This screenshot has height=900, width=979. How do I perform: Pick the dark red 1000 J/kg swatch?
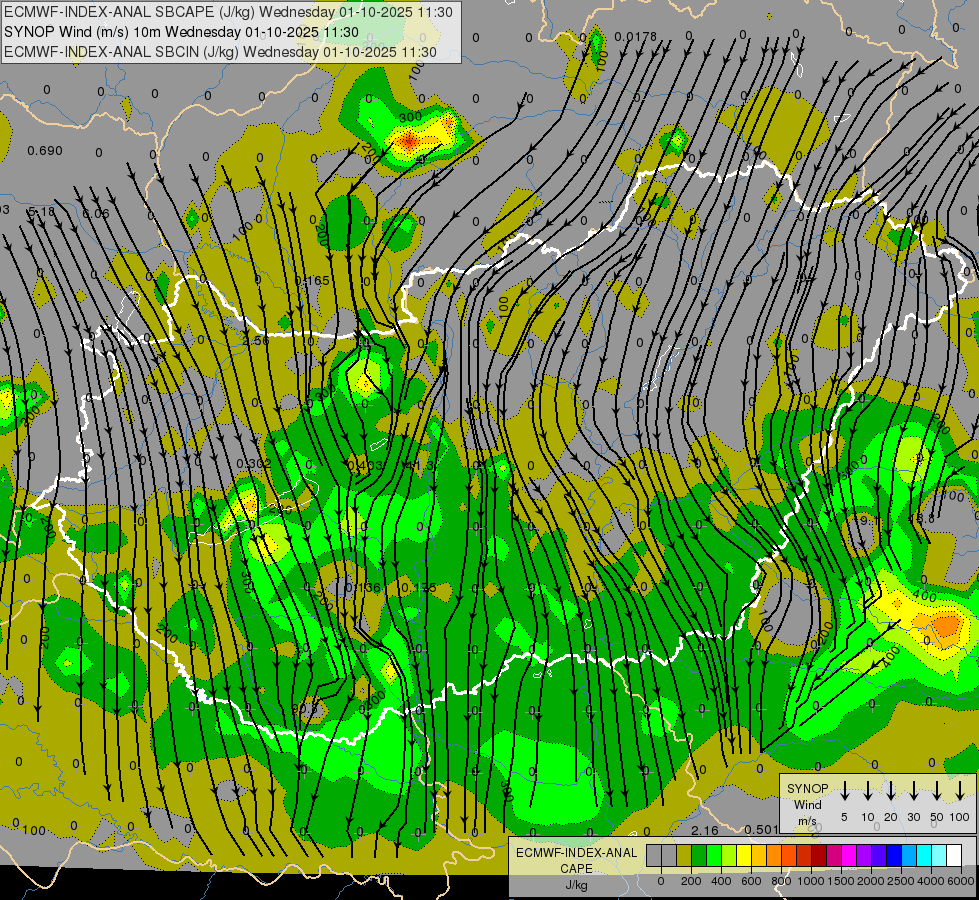tap(819, 855)
